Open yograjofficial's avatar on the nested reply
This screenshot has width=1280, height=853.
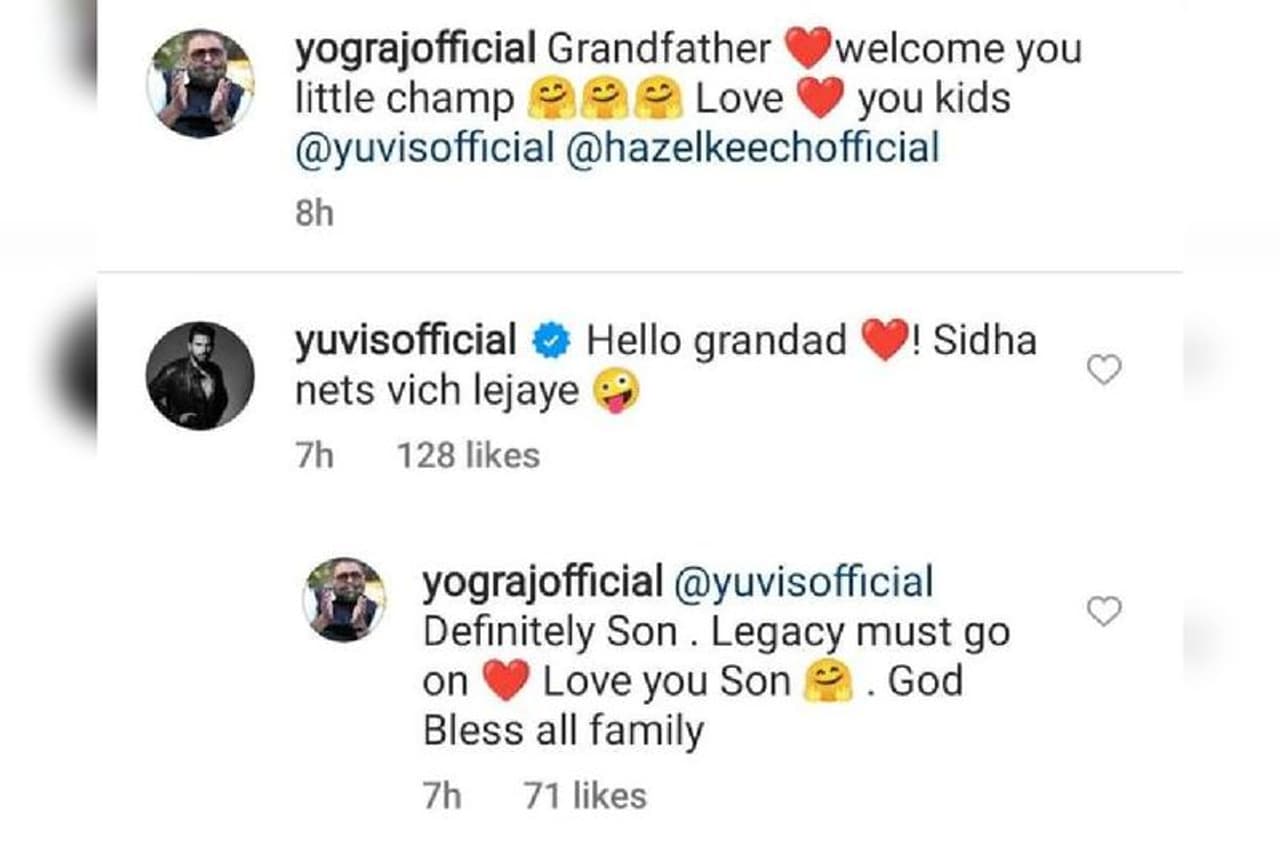[345, 599]
